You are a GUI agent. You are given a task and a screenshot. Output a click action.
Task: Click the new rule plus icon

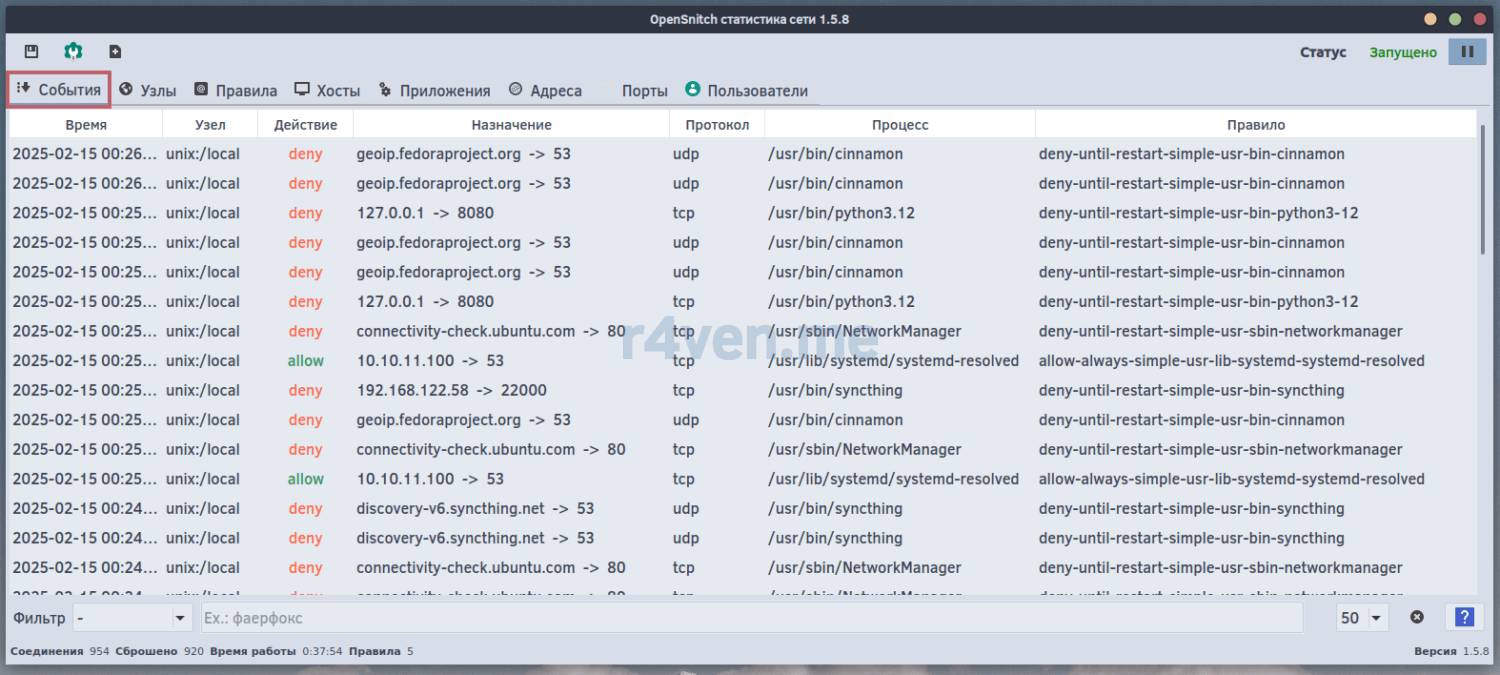coord(115,52)
